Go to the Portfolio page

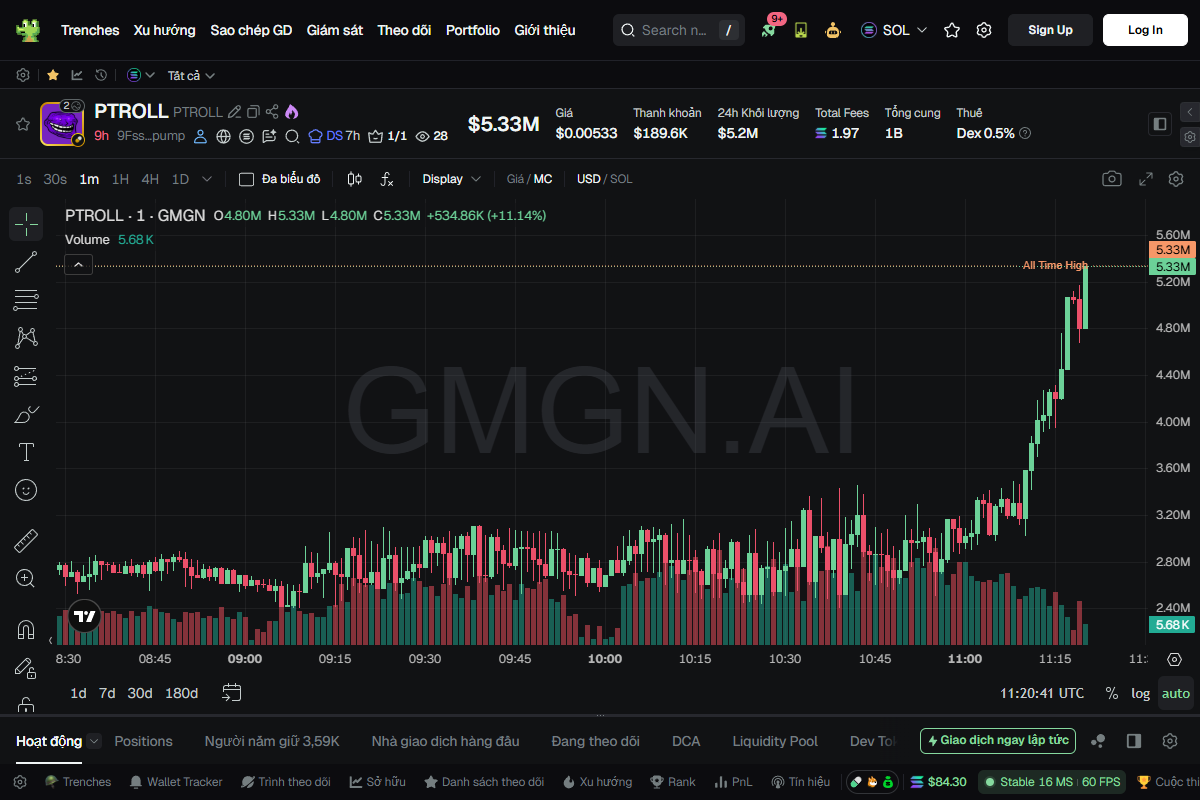coord(473,30)
